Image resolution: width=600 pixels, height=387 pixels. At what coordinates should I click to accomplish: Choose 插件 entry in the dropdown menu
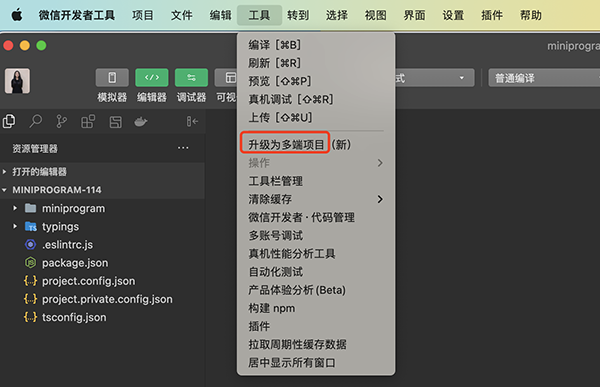click(x=316, y=327)
